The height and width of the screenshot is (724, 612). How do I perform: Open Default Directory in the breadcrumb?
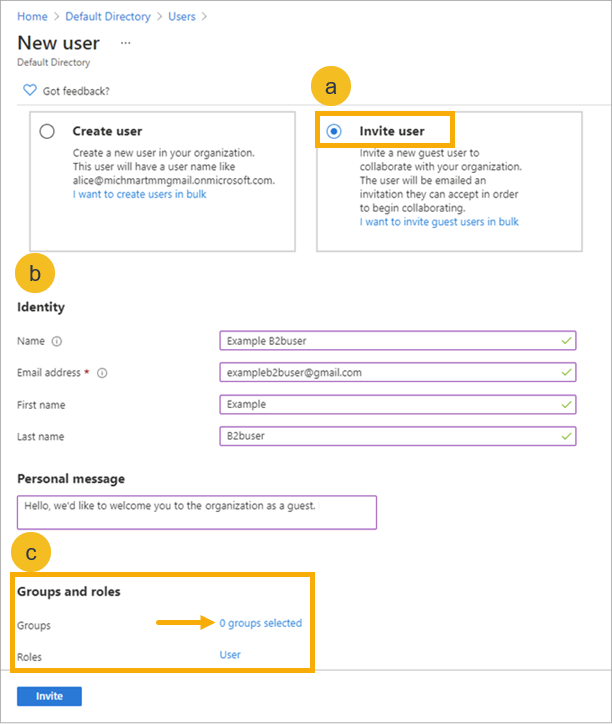108,16
